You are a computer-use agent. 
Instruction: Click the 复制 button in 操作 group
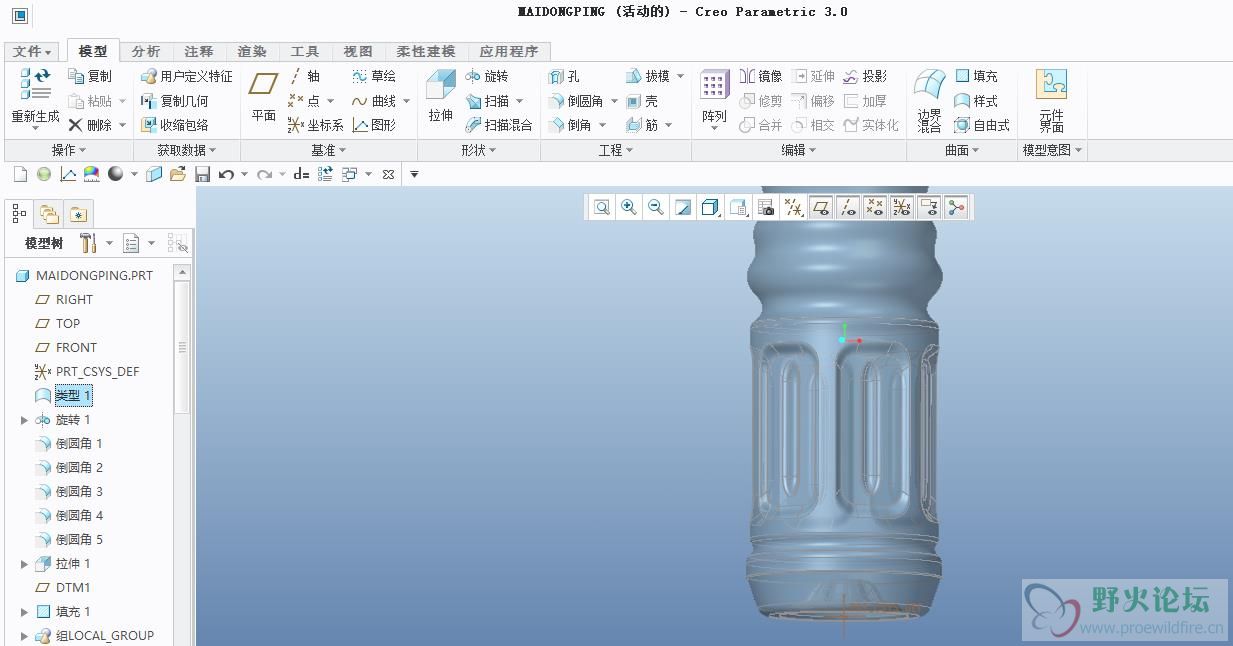coord(90,76)
